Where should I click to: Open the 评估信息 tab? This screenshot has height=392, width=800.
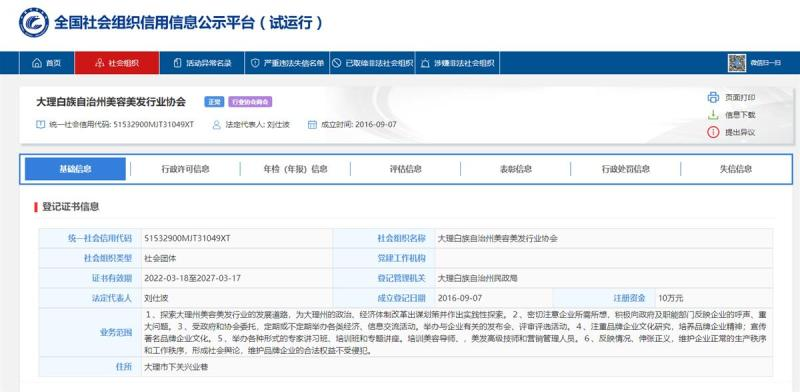click(406, 169)
